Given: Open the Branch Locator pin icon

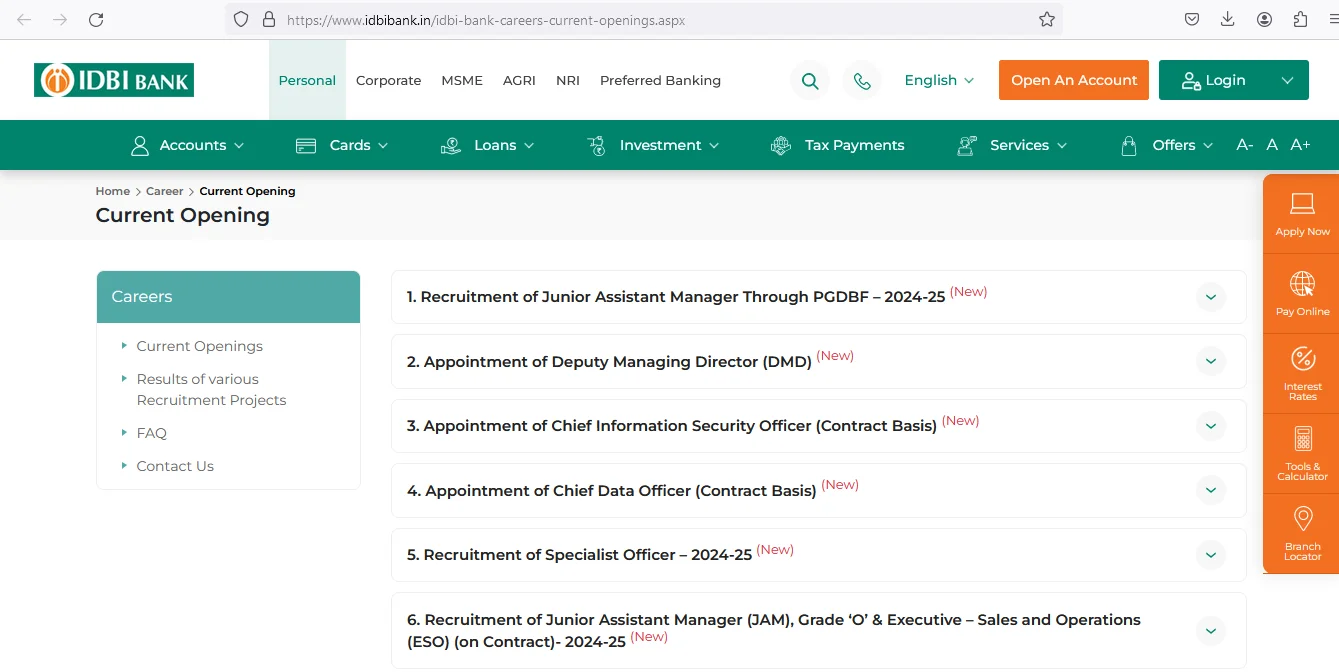Looking at the screenshot, I should click(x=1302, y=518).
